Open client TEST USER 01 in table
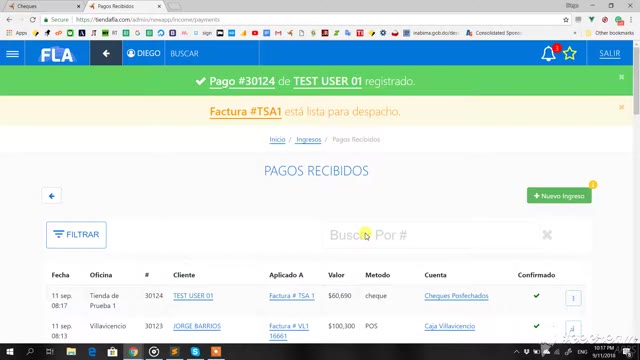This screenshot has width=640, height=360. click(193, 296)
